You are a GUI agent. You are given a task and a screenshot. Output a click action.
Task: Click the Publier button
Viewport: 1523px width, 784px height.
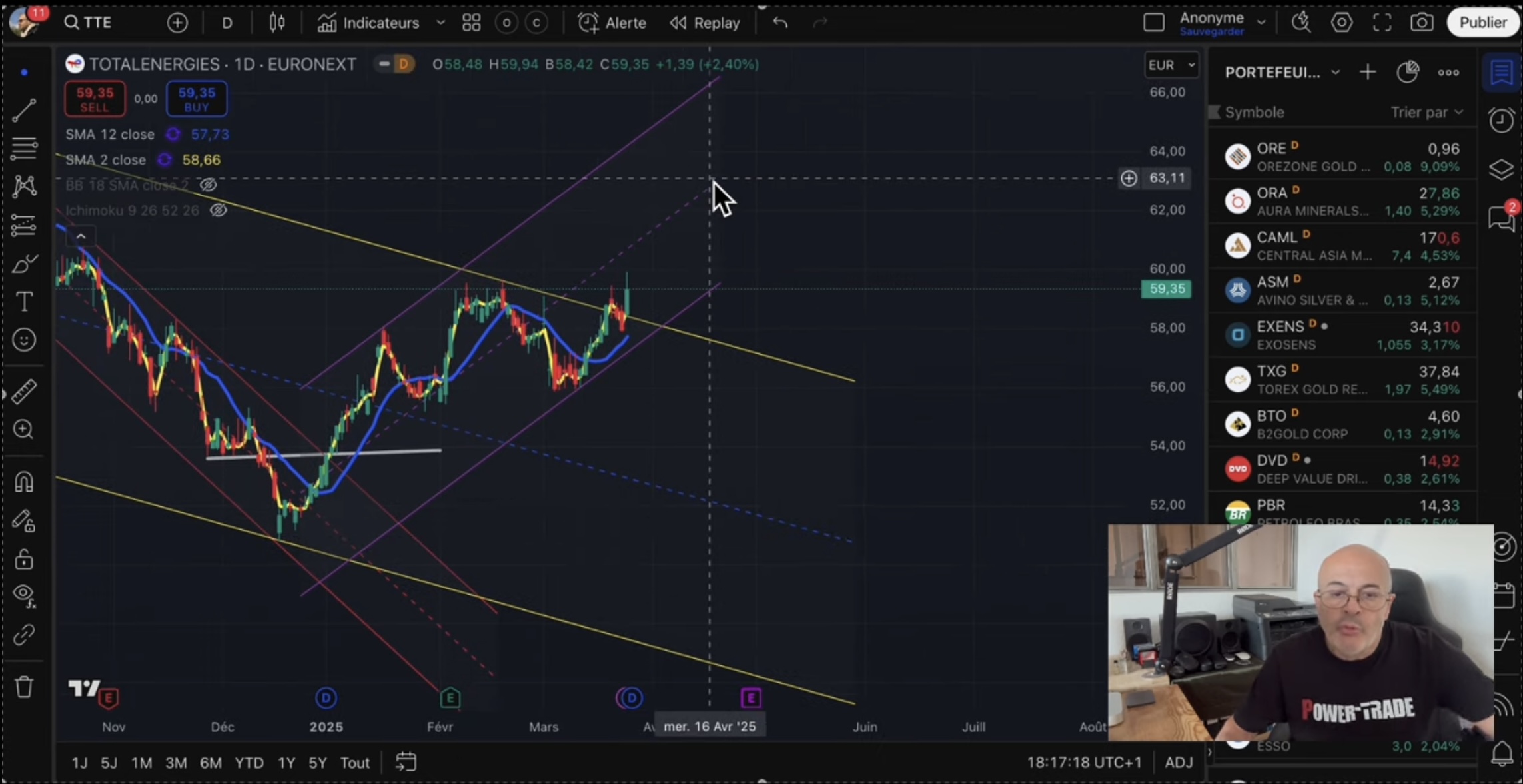click(x=1483, y=23)
